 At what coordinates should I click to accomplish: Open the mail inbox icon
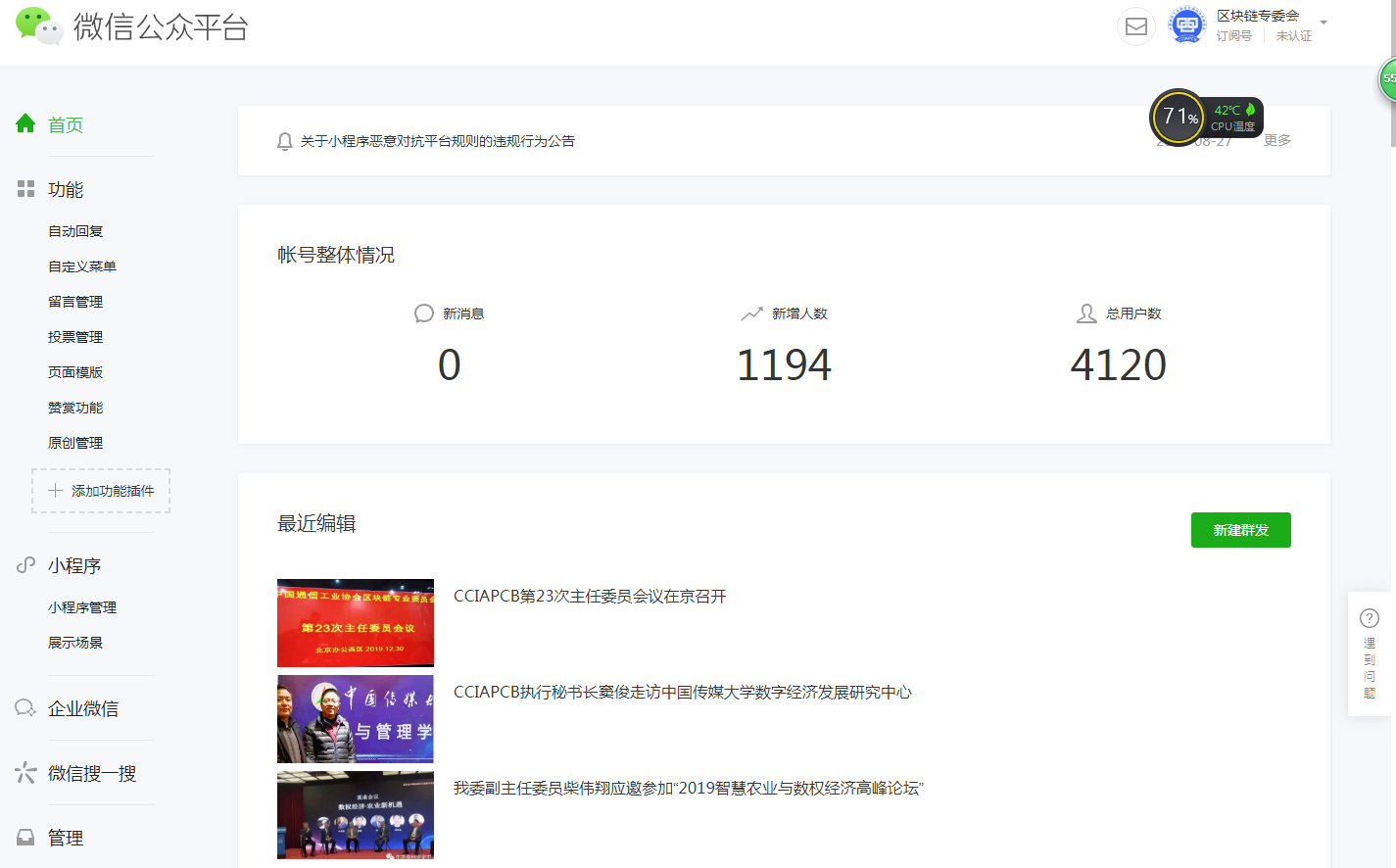[1136, 26]
